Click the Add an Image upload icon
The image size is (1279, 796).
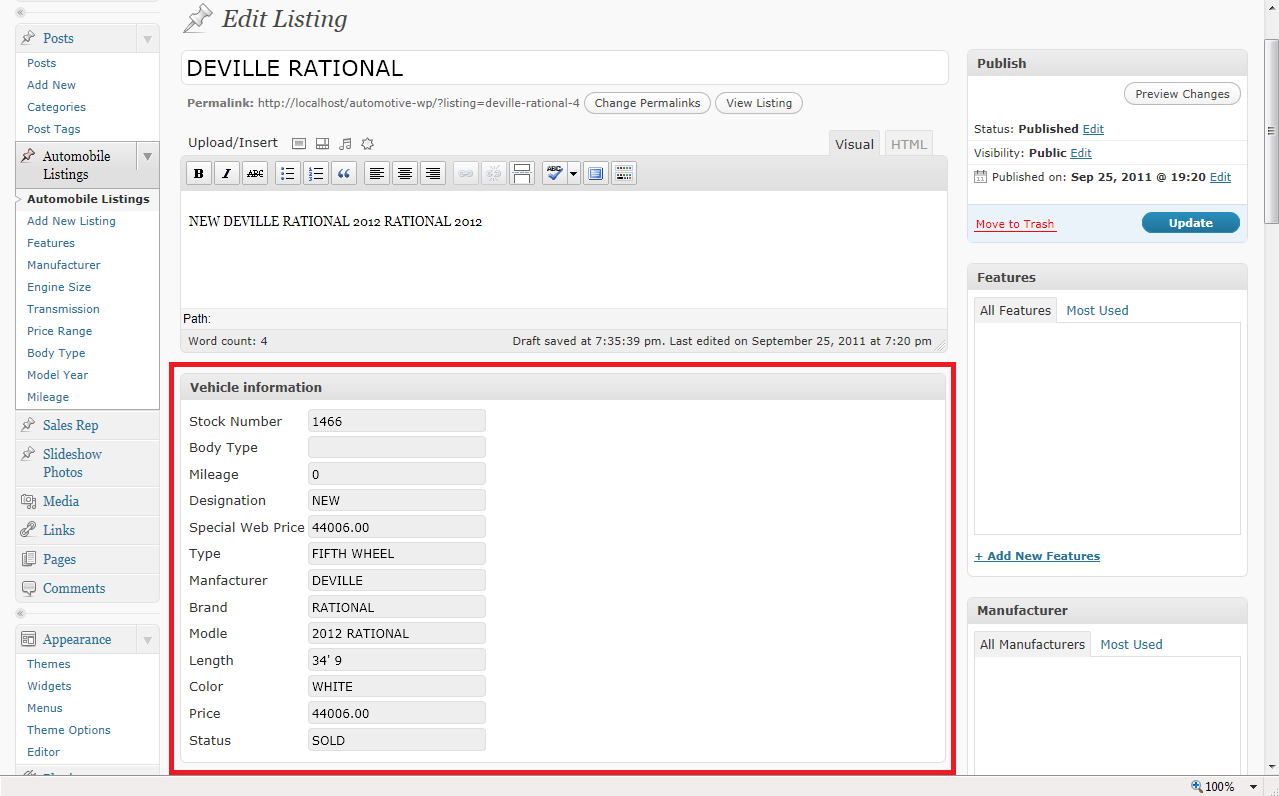(299, 144)
